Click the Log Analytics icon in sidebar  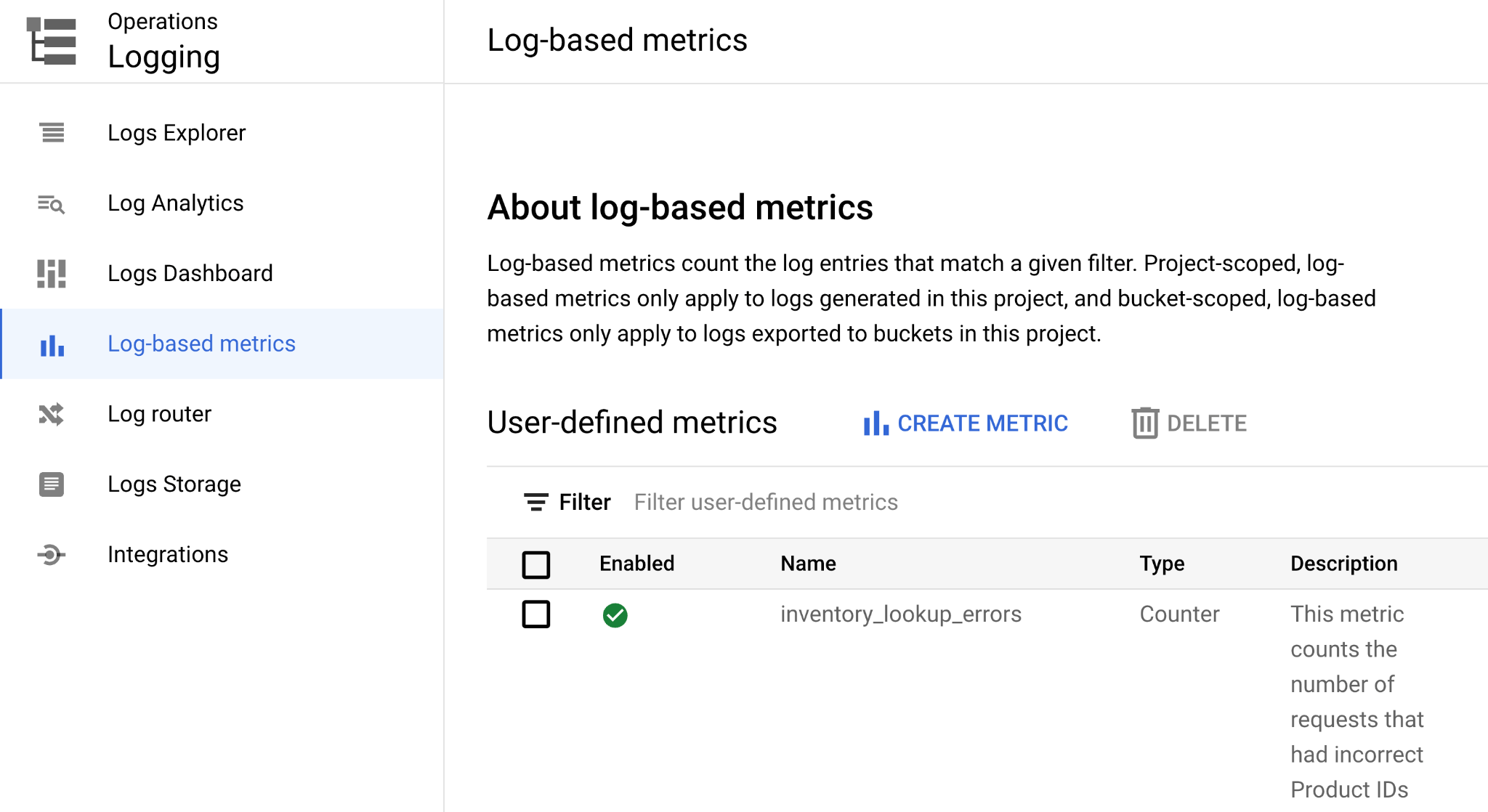(52, 203)
